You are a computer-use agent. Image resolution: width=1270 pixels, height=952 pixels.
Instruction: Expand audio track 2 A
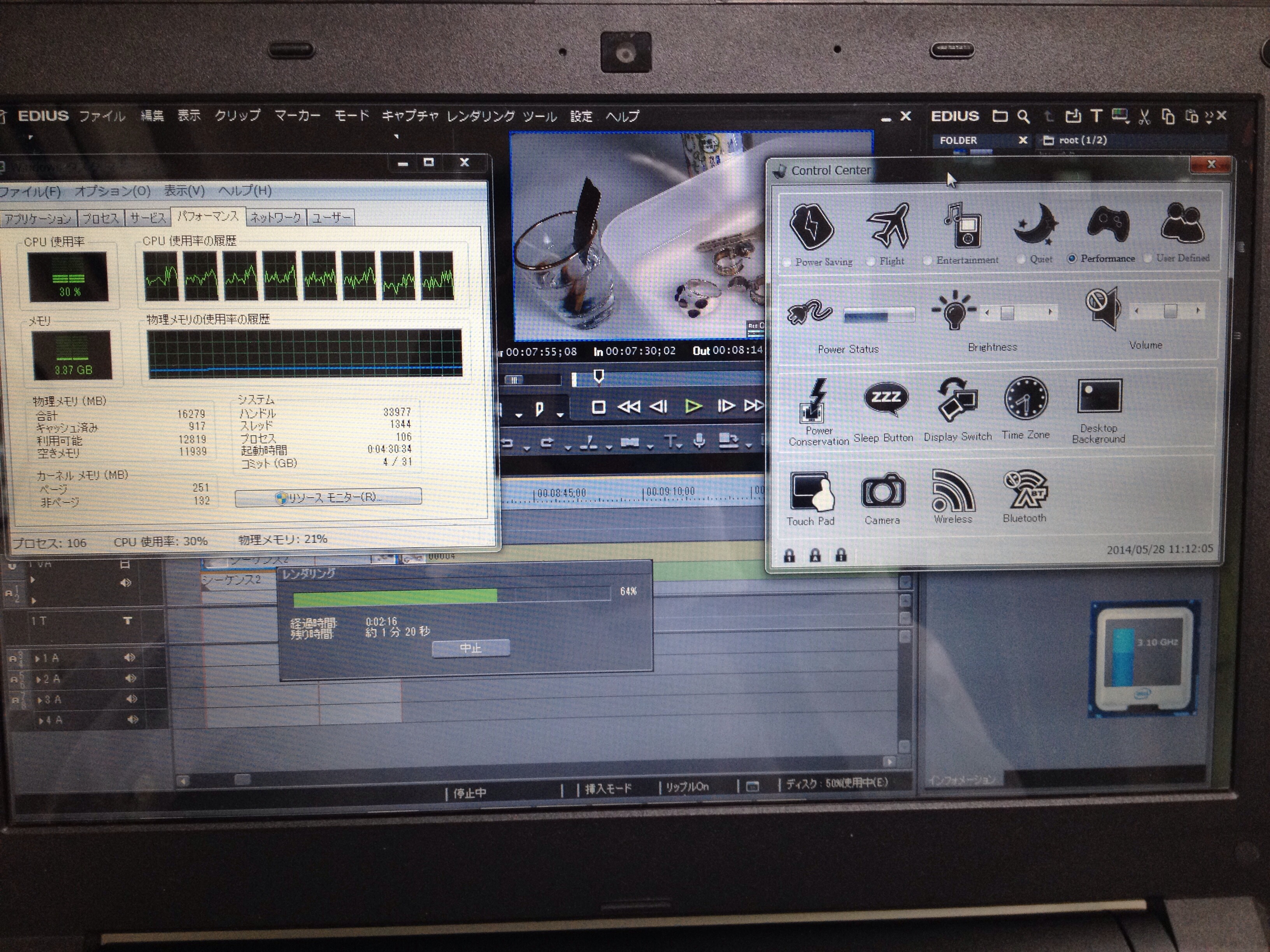(39, 679)
